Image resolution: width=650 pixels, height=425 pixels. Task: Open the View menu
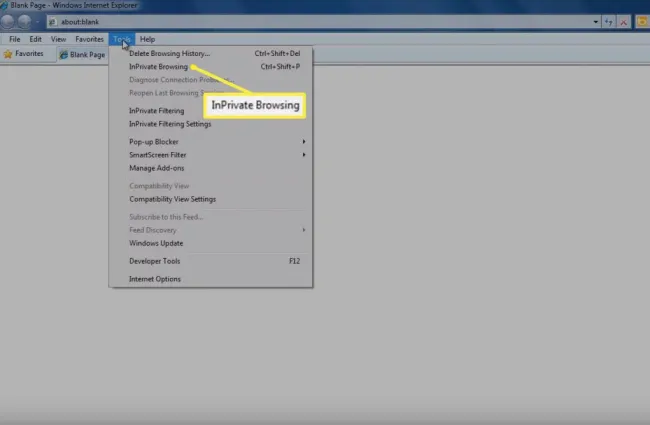58,39
